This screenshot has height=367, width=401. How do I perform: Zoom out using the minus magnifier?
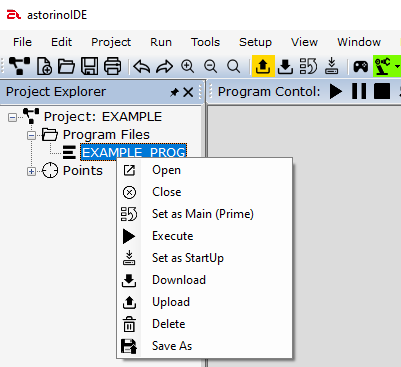(211, 66)
